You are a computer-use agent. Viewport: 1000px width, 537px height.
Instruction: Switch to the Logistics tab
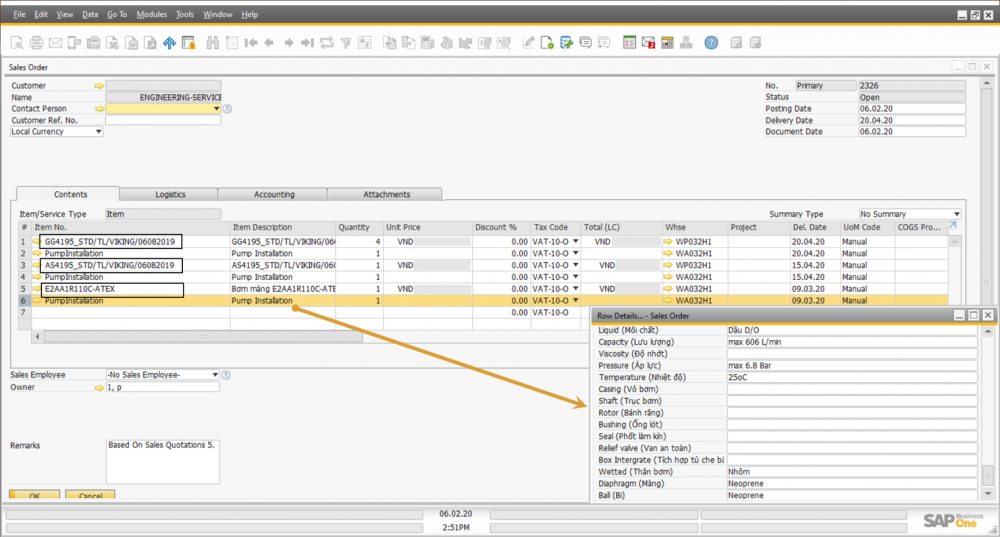pos(170,195)
